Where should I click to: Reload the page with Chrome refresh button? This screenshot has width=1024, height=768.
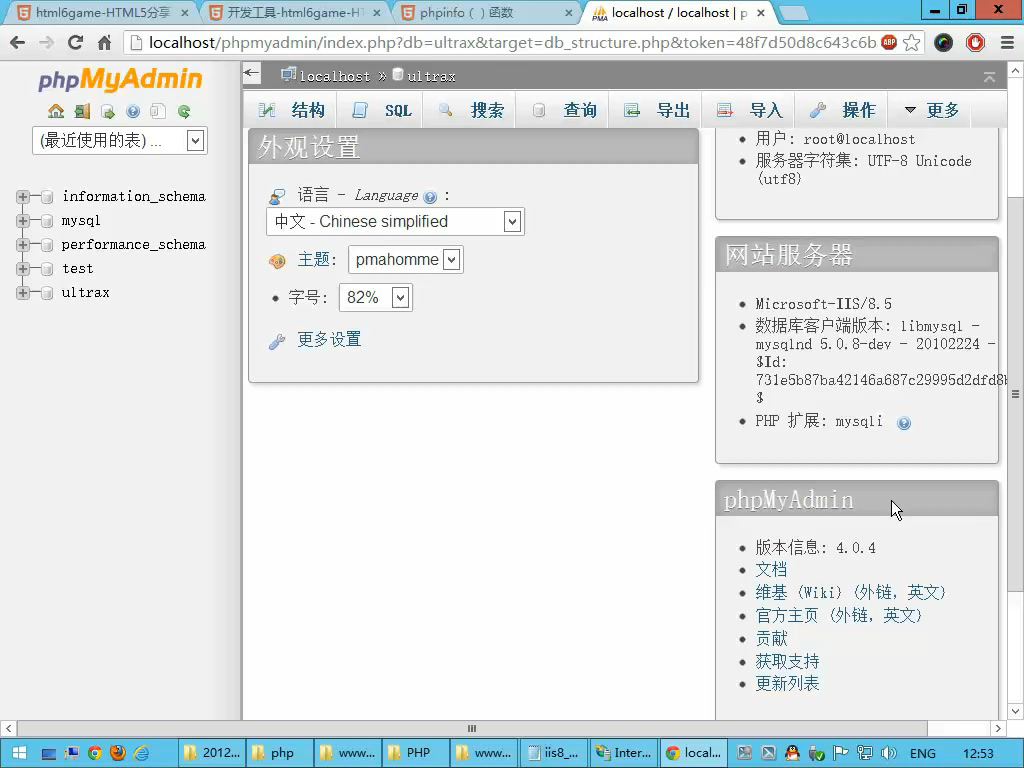click(x=75, y=43)
